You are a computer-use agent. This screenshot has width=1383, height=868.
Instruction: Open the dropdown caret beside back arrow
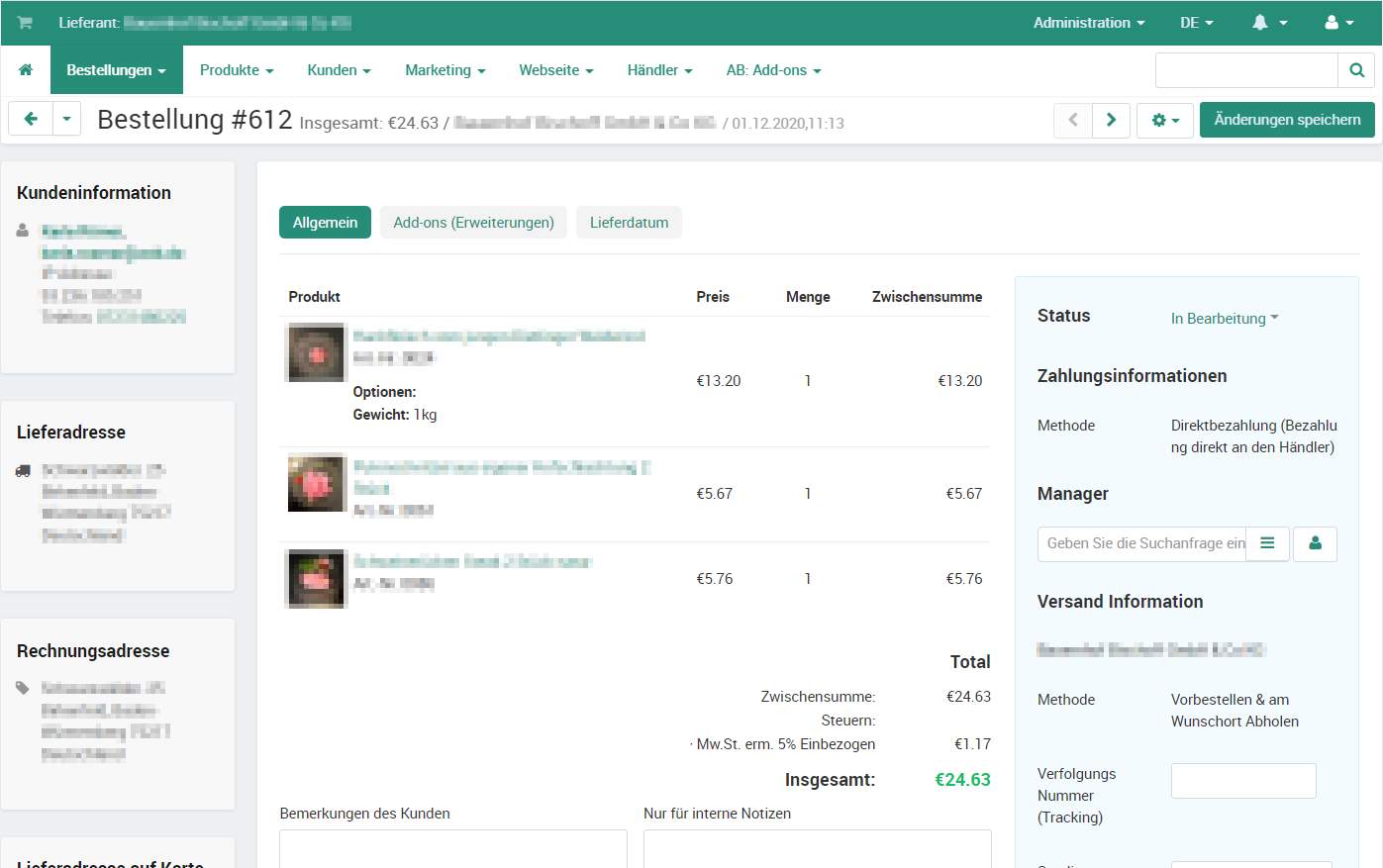[x=66, y=120]
